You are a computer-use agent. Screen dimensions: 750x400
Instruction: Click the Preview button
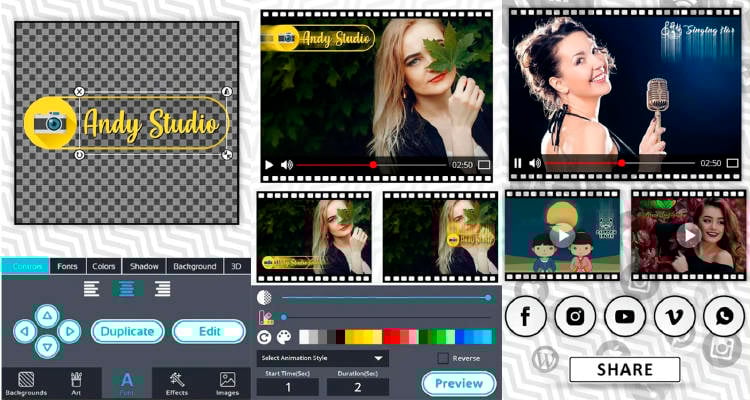[458, 383]
